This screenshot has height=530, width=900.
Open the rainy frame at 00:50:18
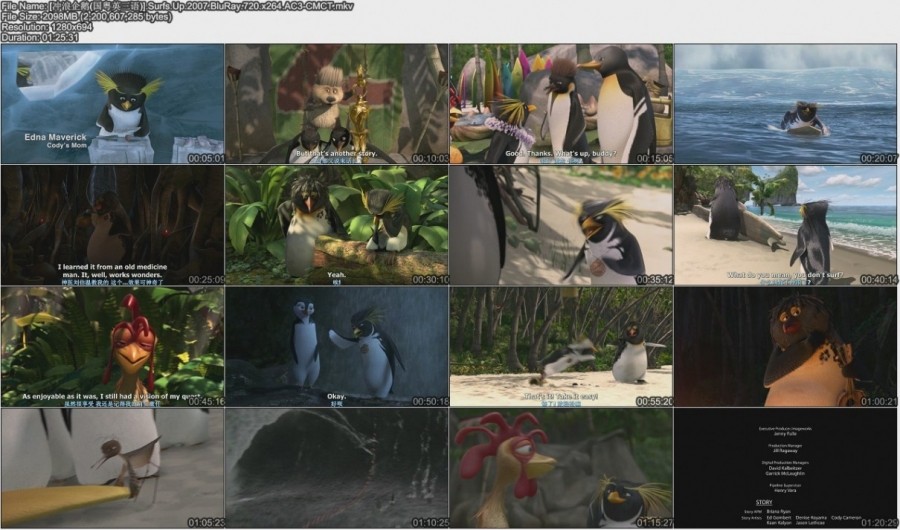coord(336,347)
